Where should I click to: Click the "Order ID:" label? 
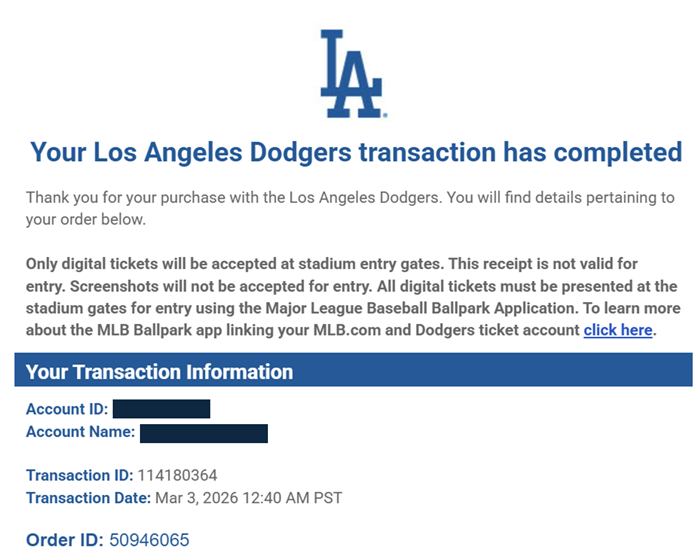coord(64,540)
